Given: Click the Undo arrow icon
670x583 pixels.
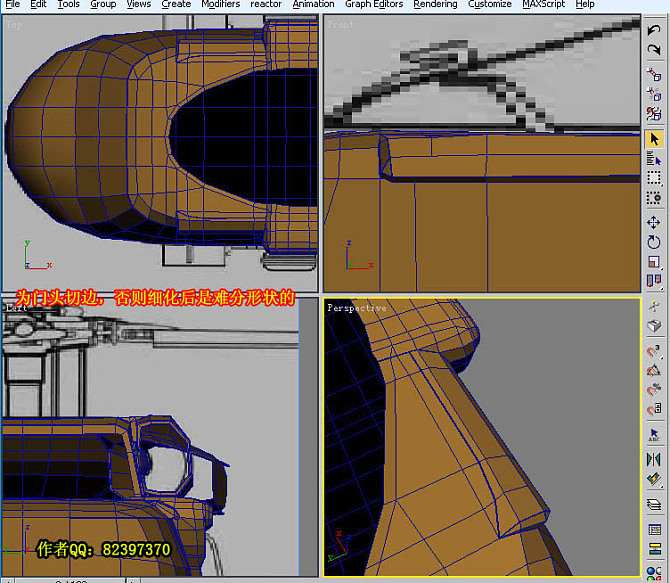Looking at the screenshot, I should (653, 30).
